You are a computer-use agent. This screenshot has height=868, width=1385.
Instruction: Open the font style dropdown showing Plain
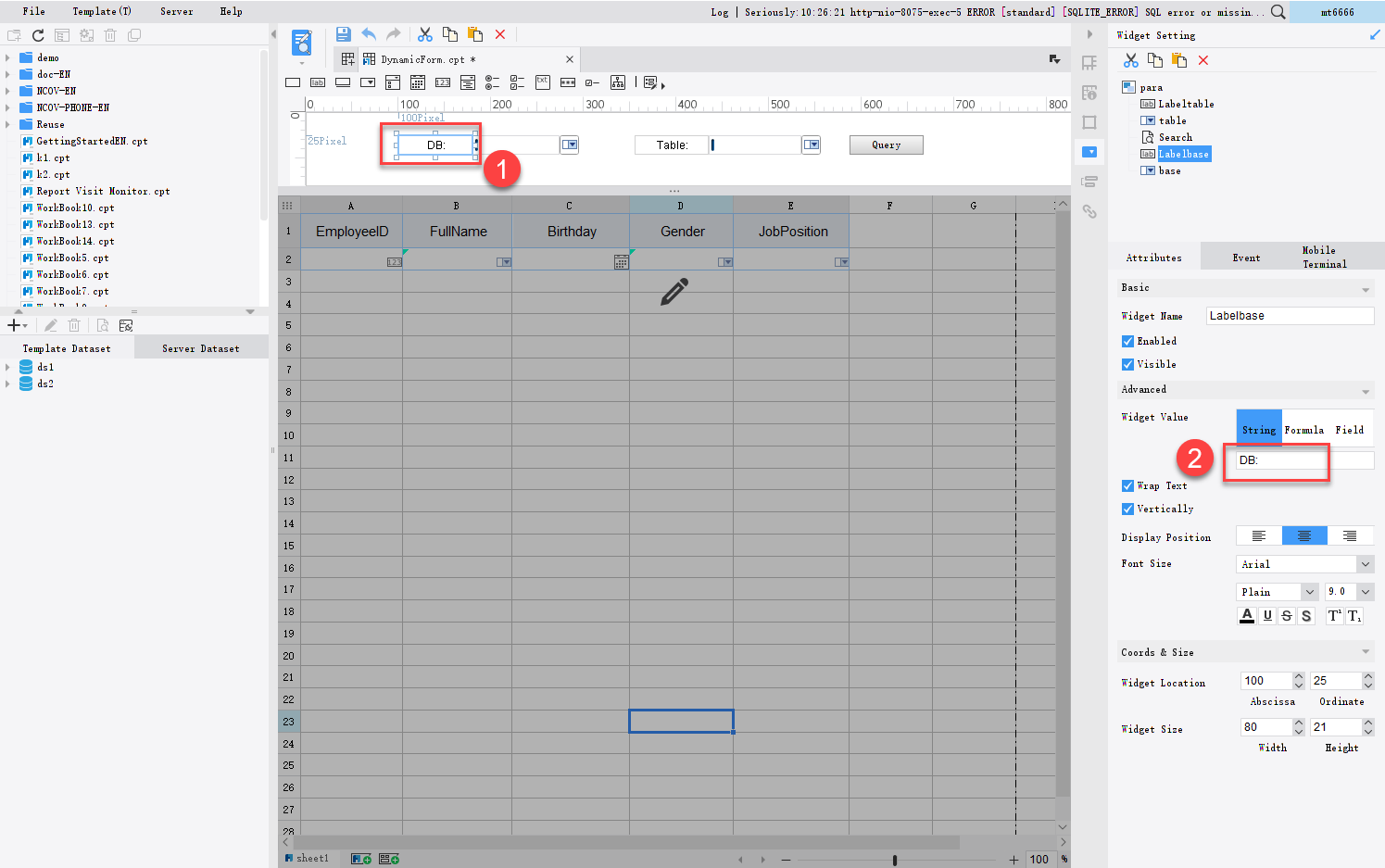pyautogui.click(x=1277, y=591)
